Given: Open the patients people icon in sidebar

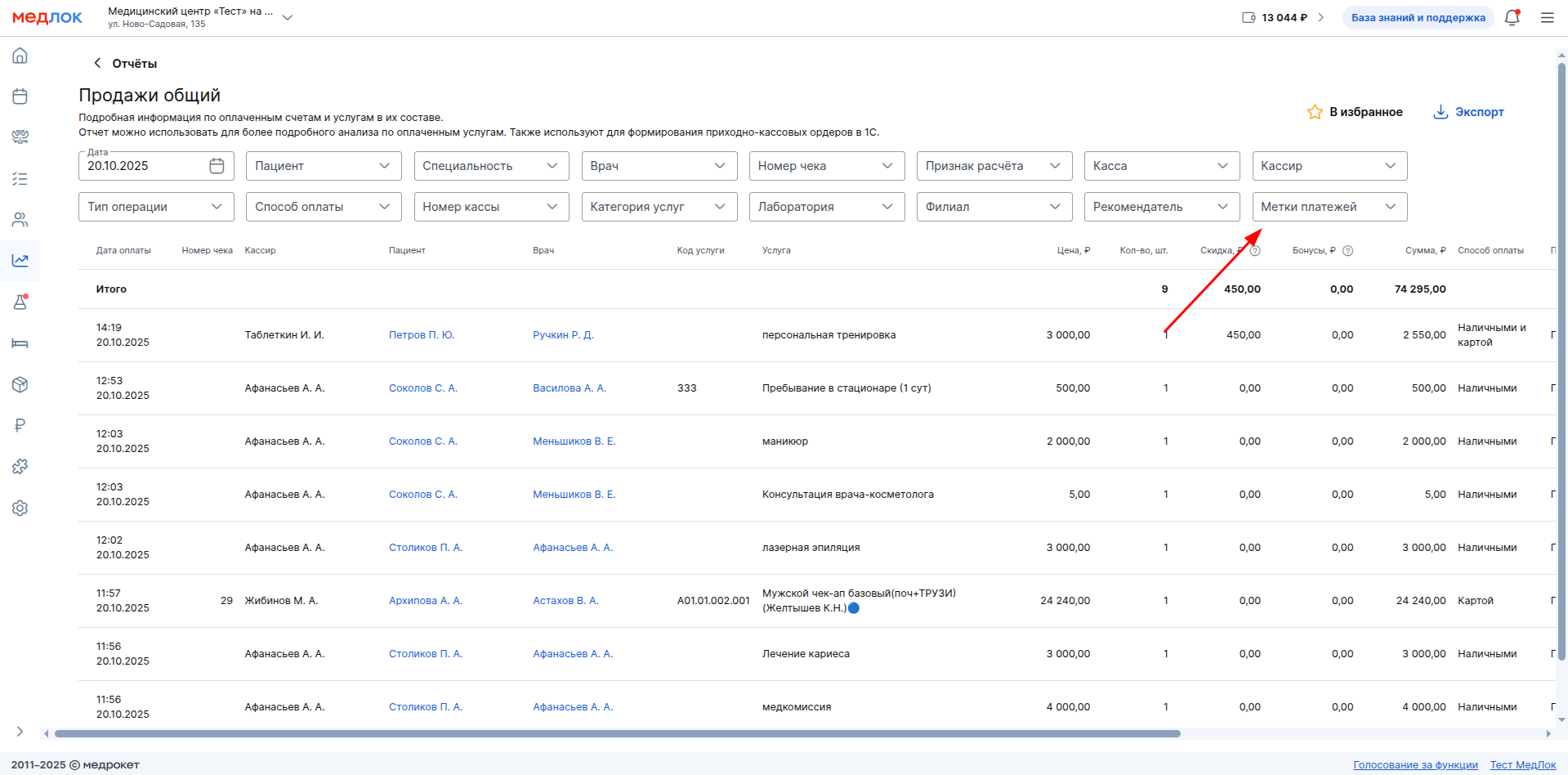Looking at the screenshot, I should tap(20, 220).
